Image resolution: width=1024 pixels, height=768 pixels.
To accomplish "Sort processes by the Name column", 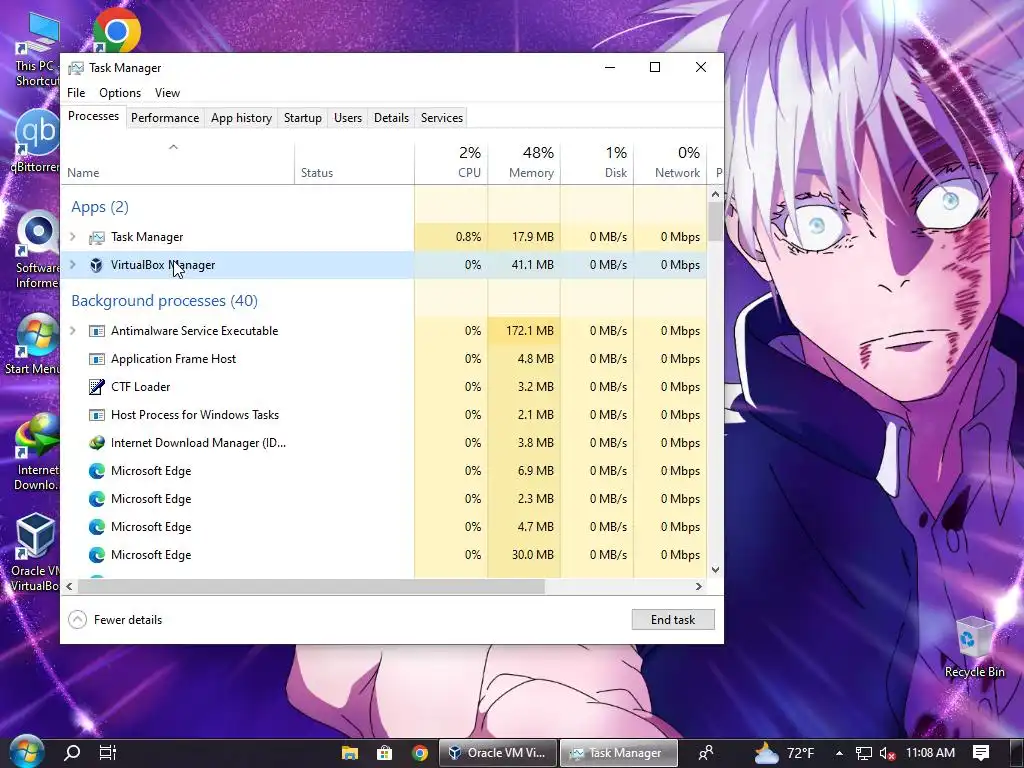I will pos(178,162).
